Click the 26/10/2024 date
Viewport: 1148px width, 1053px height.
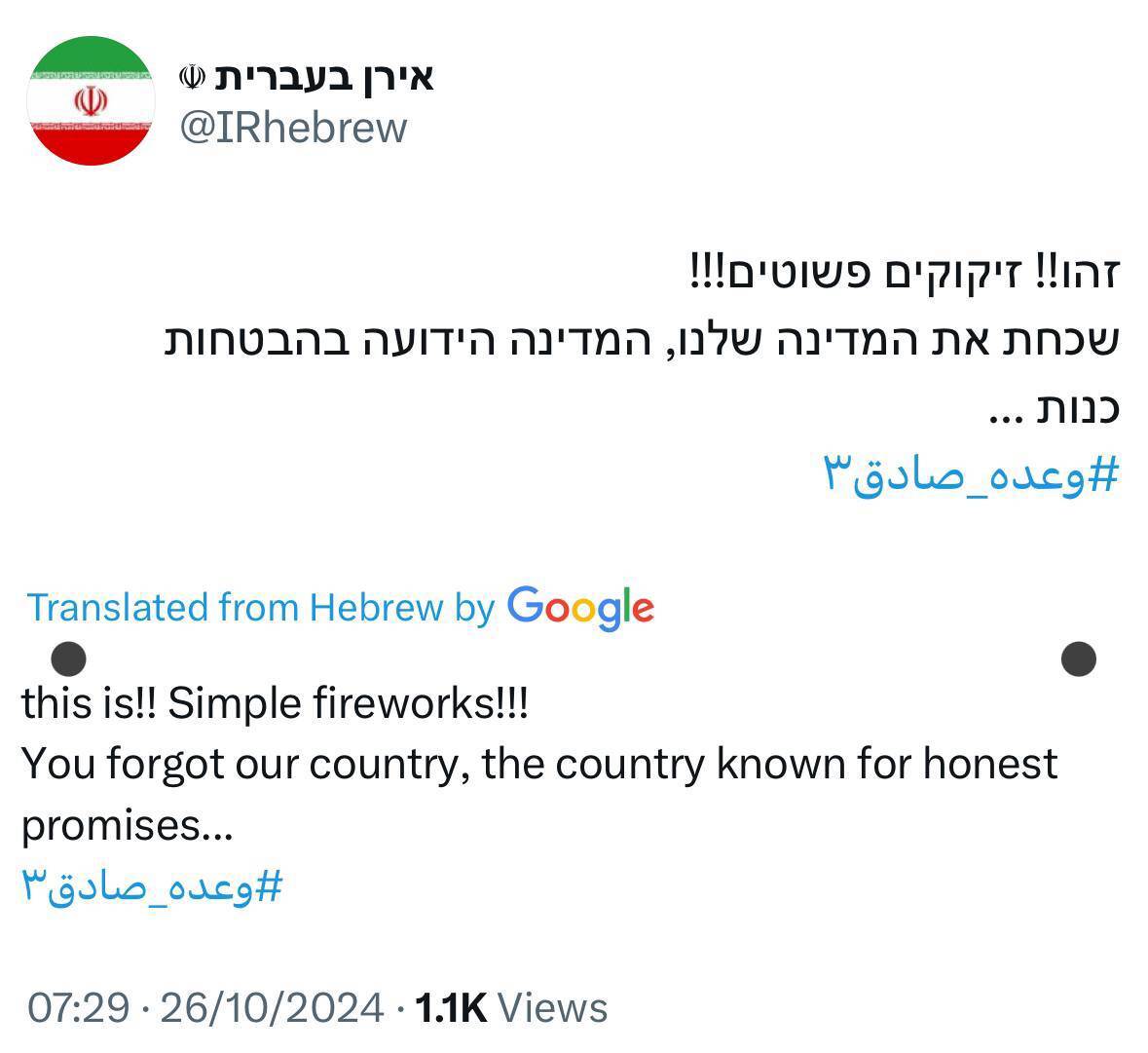pos(272,1007)
